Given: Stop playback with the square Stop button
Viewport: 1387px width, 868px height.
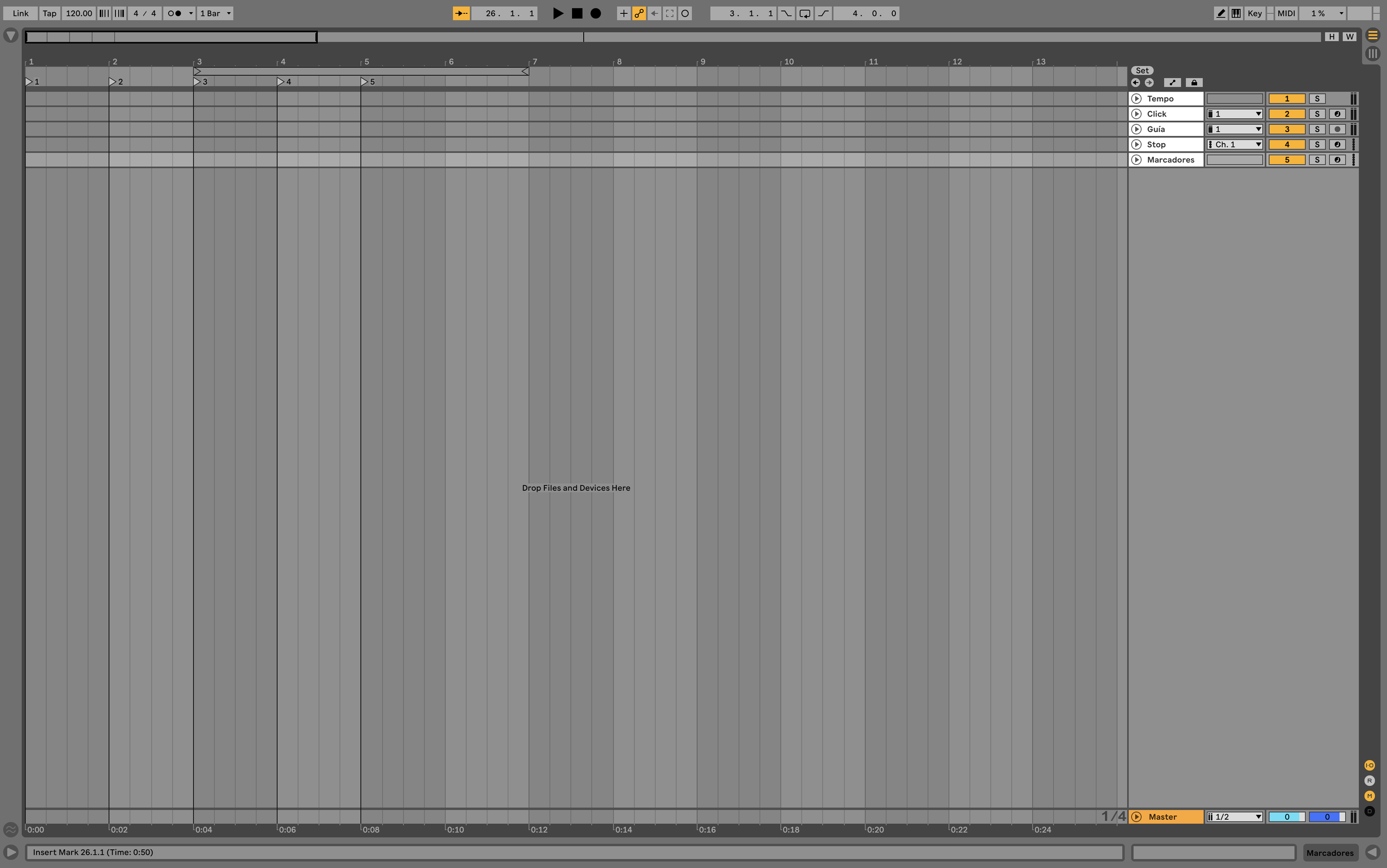Looking at the screenshot, I should tap(577, 13).
